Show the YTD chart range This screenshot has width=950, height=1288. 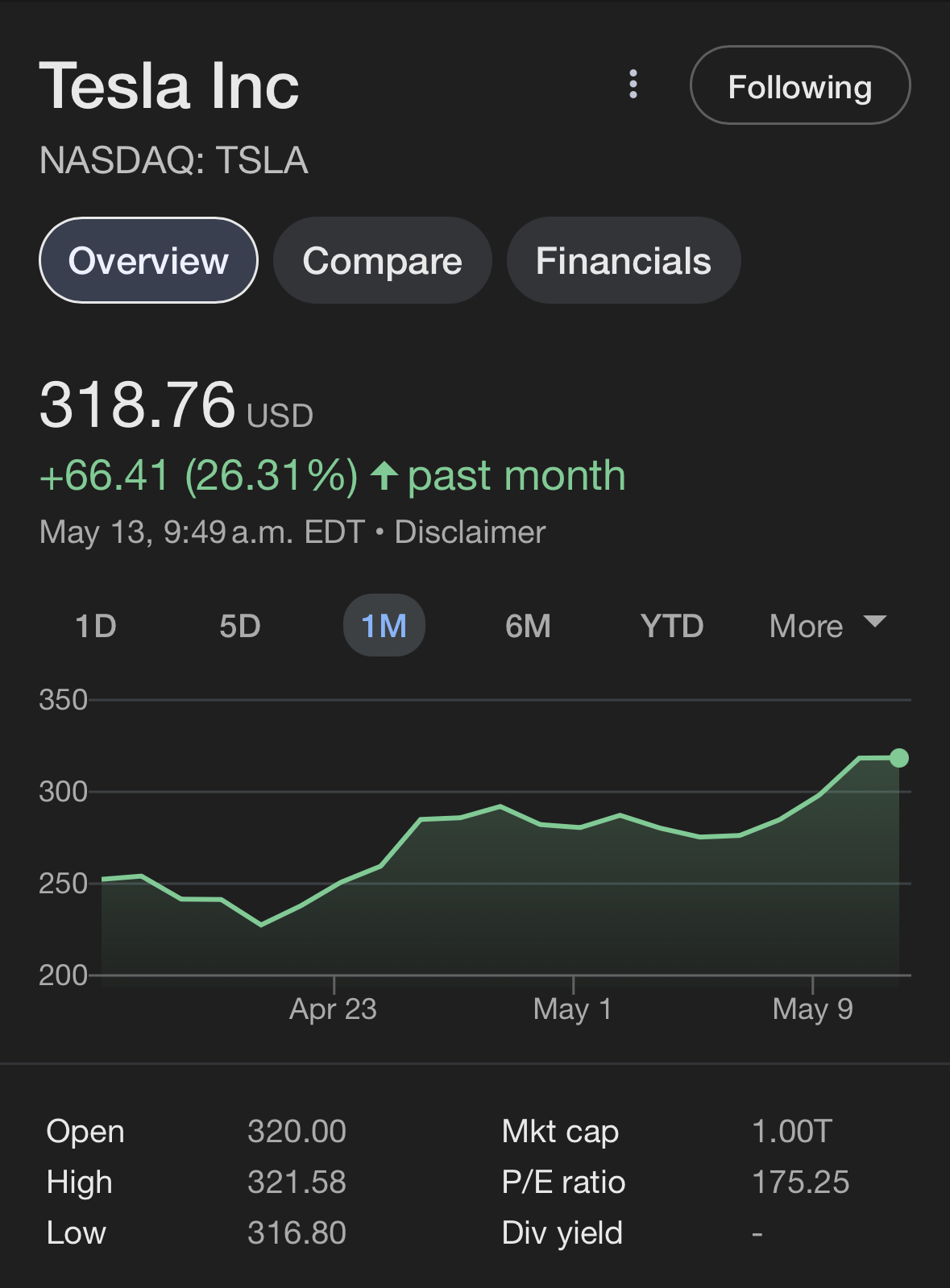tap(672, 626)
